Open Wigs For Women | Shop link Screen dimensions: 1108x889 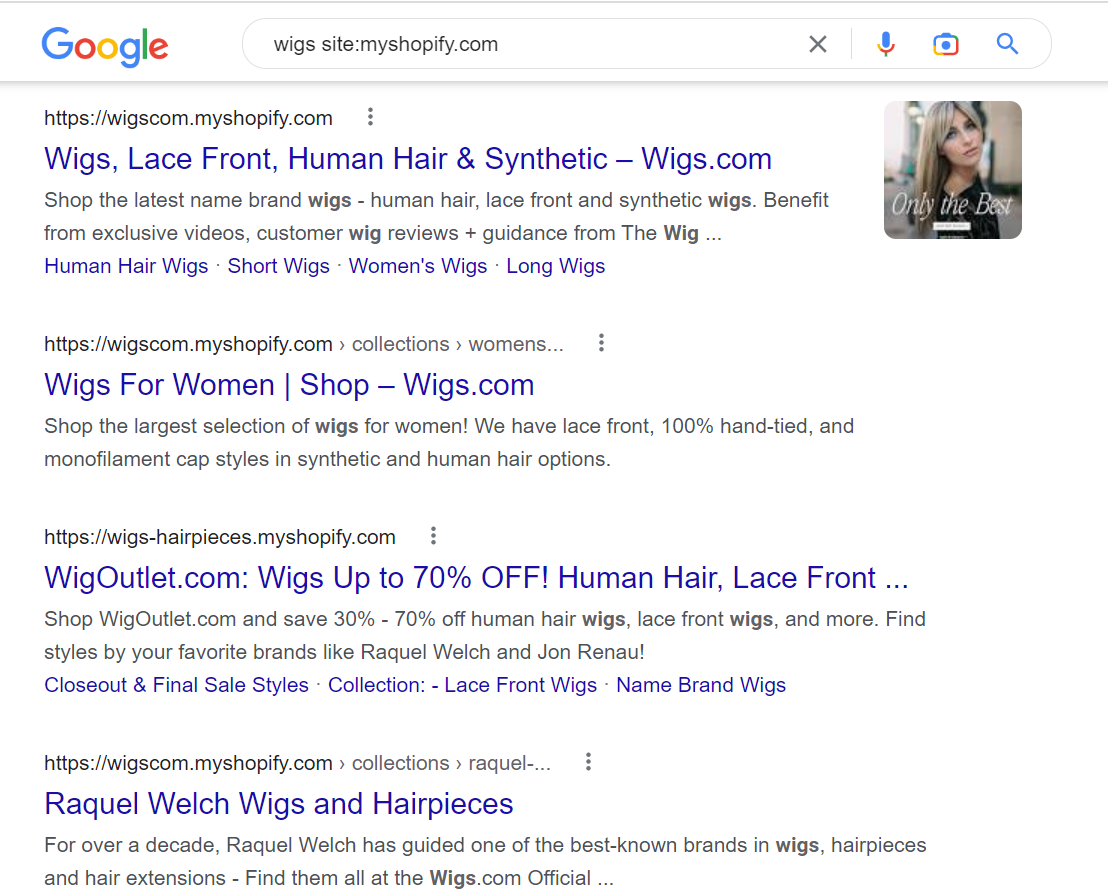(x=289, y=385)
